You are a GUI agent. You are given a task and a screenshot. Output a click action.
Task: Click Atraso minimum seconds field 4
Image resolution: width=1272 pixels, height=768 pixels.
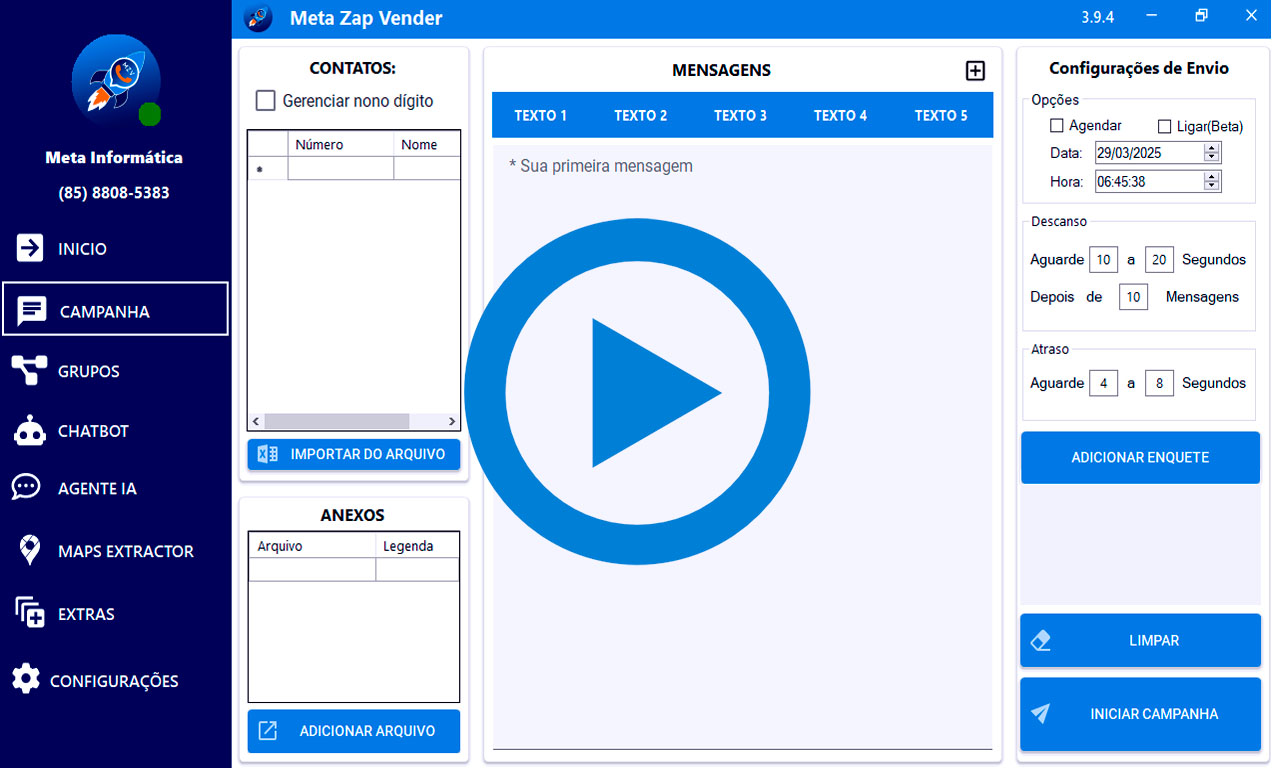click(x=1103, y=383)
